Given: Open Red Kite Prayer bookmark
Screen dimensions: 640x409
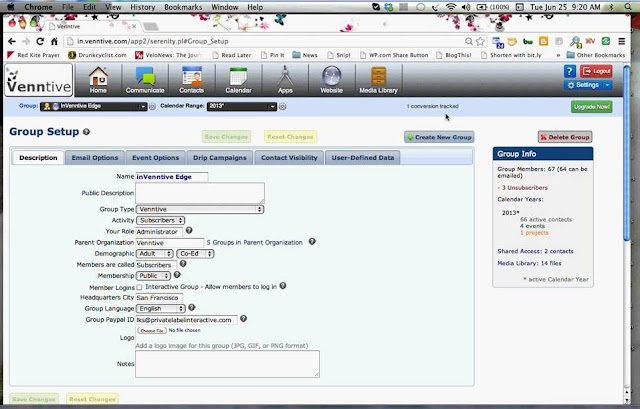Looking at the screenshot, I should (x=33, y=55).
